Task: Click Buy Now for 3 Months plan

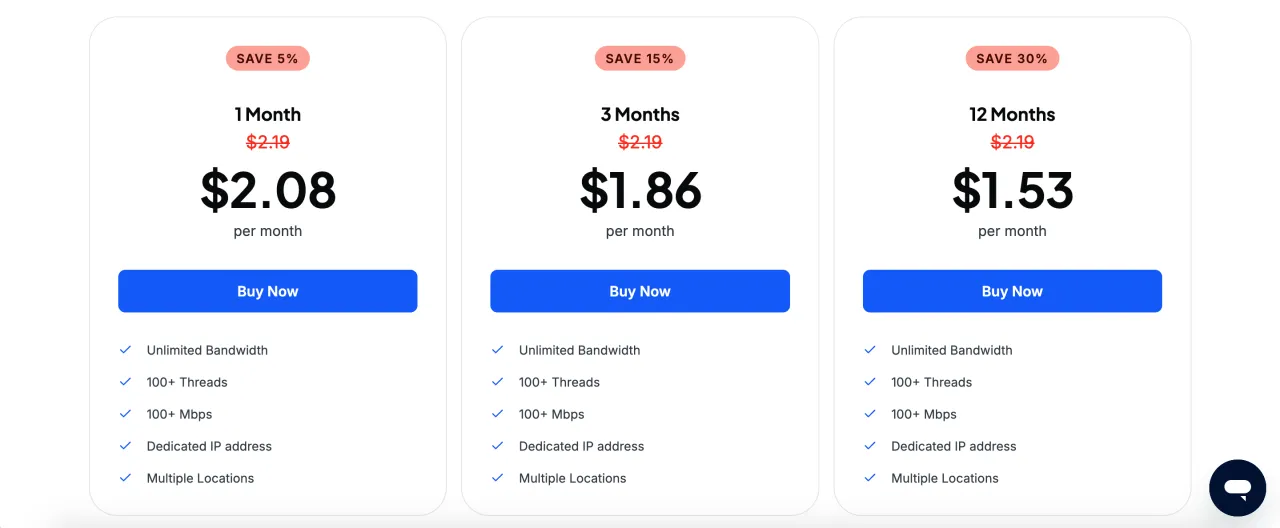Action: (640, 291)
